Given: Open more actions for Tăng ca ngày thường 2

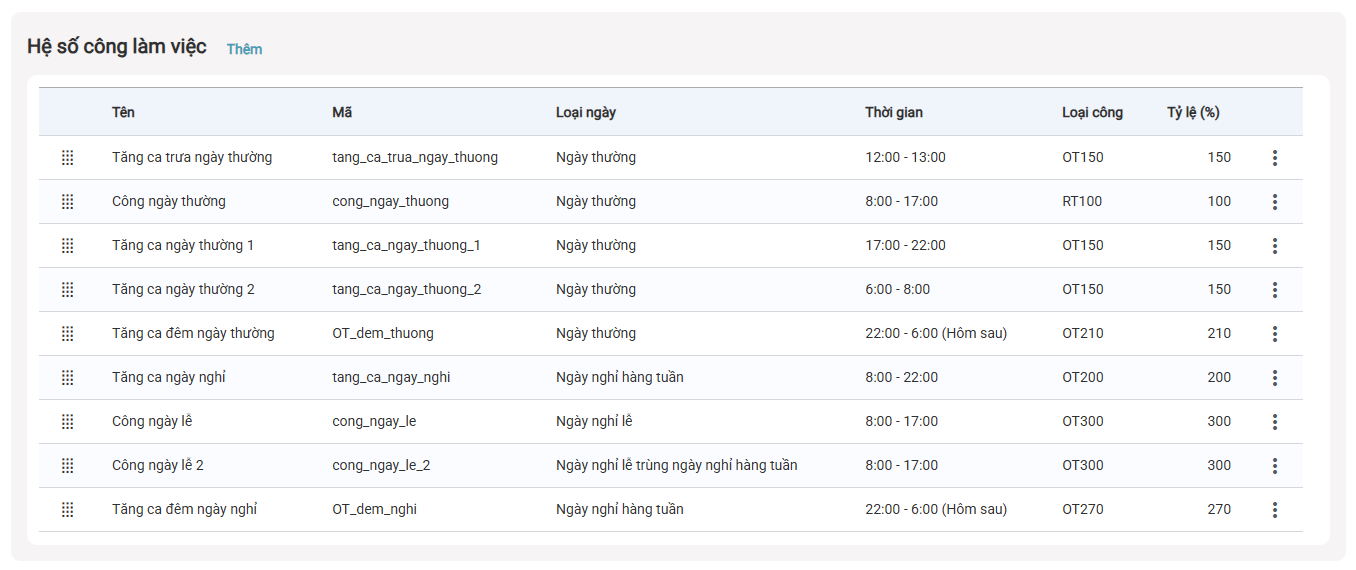Looking at the screenshot, I should pyautogui.click(x=1274, y=289).
